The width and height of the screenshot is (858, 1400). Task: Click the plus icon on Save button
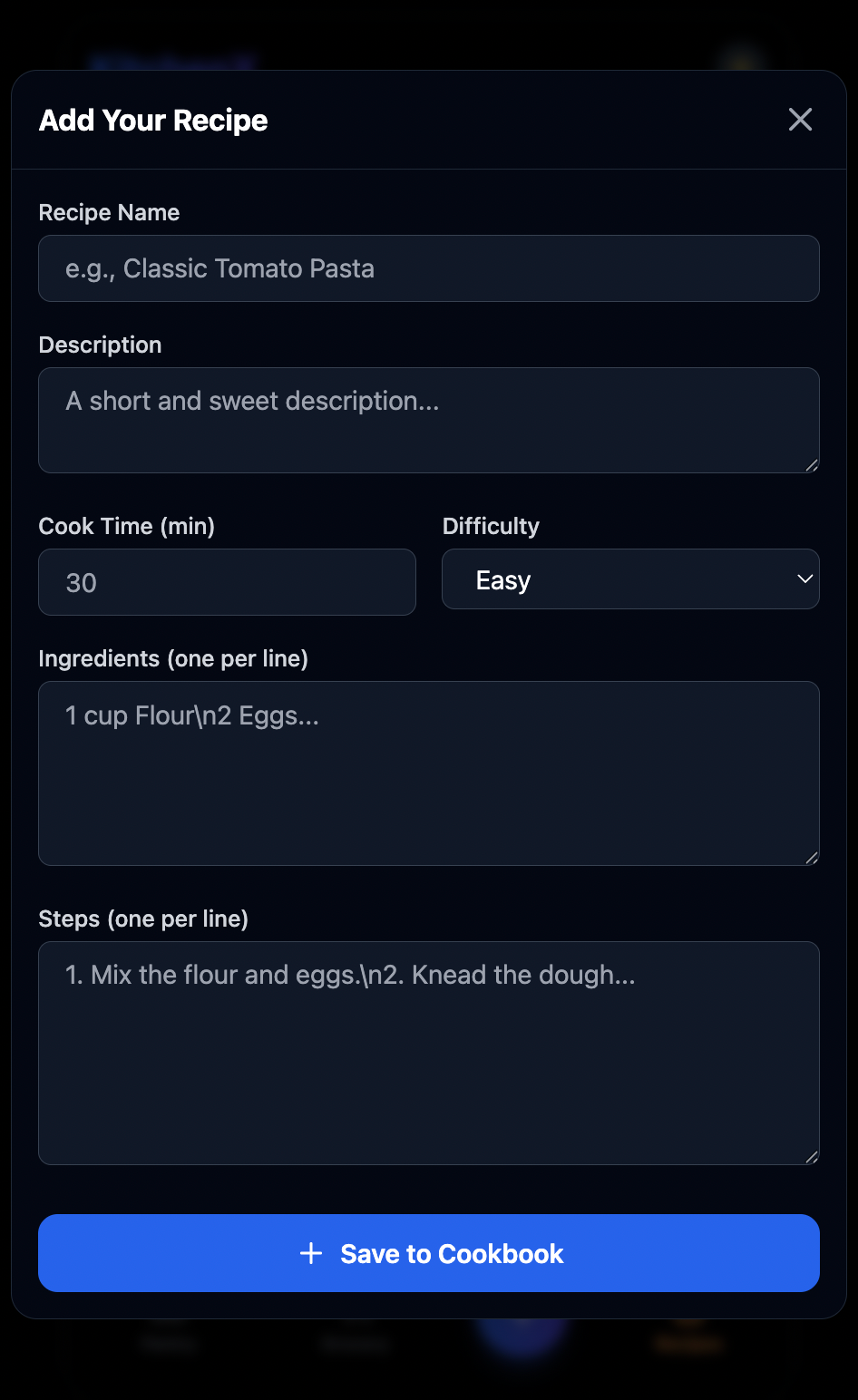(311, 1253)
